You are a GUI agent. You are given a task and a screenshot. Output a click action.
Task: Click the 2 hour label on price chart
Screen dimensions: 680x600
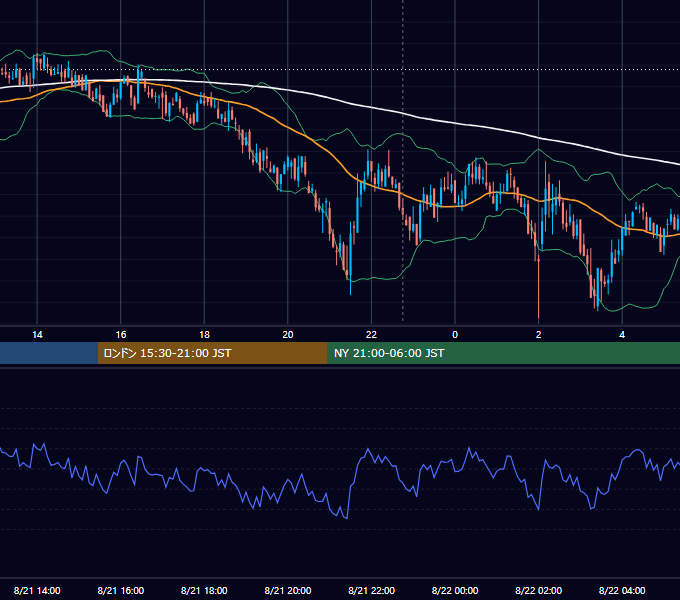click(539, 335)
